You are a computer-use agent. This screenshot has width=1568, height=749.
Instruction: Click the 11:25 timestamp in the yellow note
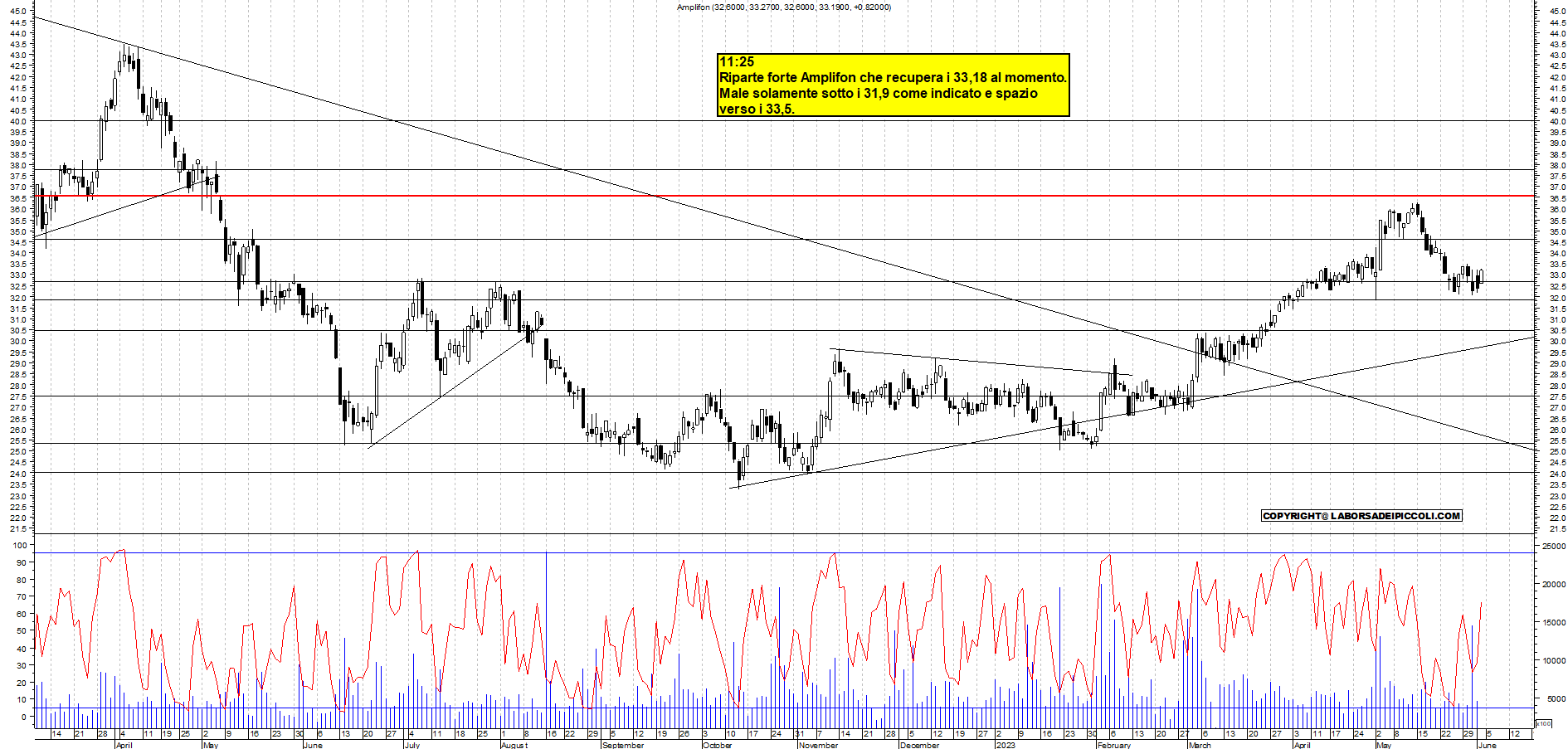(737, 62)
